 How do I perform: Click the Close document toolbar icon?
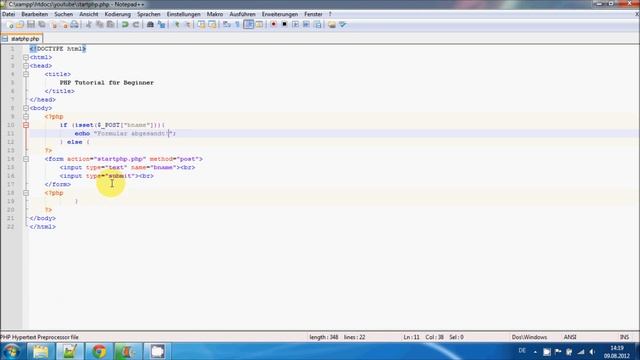point(54,24)
